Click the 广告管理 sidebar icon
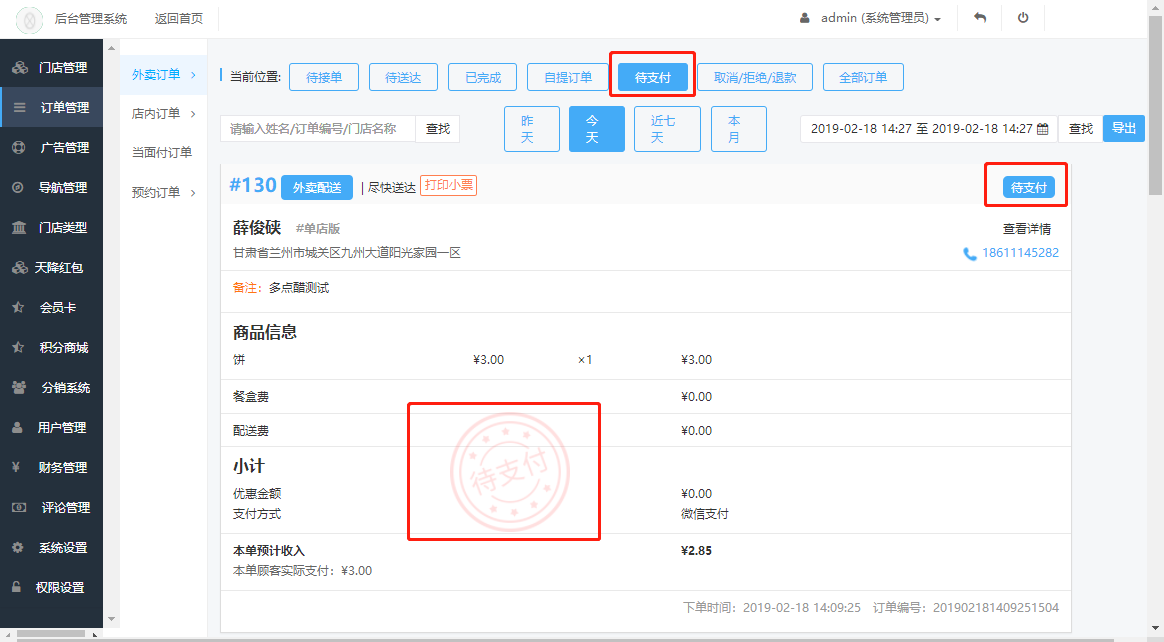This screenshot has height=642, width=1164. point(19,148)
